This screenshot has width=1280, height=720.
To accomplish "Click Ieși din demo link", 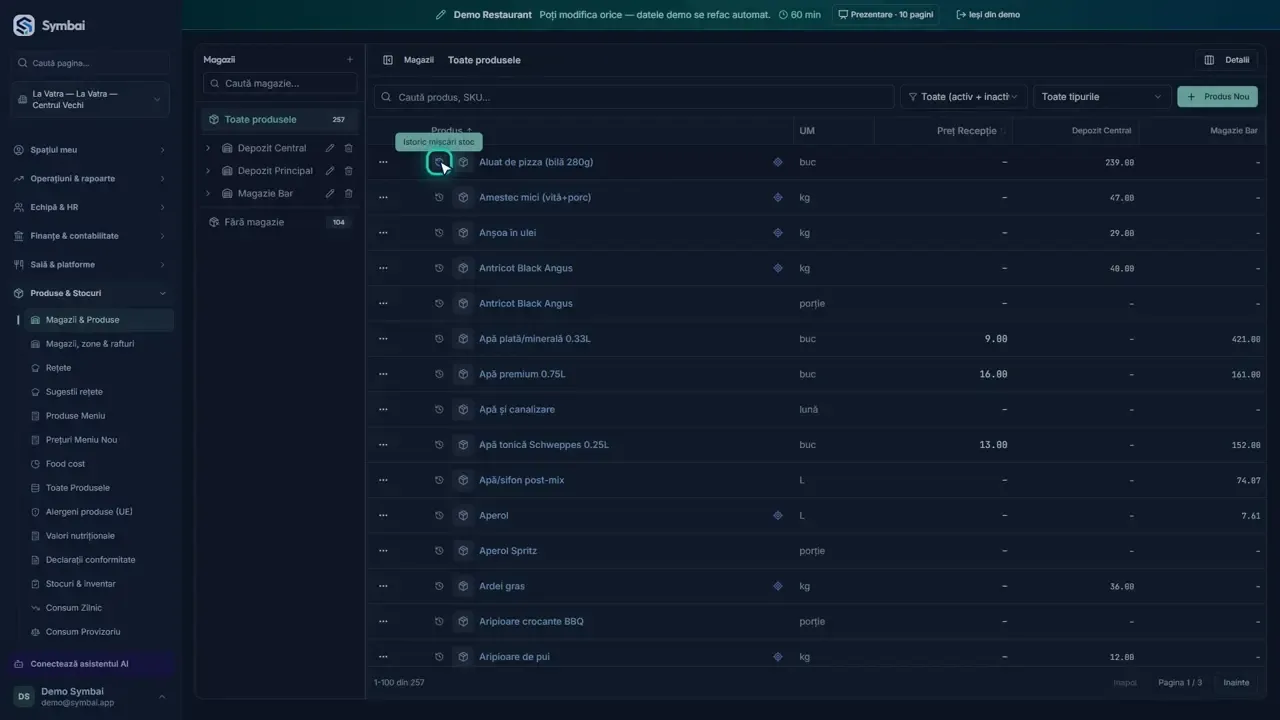I will (x=988, y=15).
